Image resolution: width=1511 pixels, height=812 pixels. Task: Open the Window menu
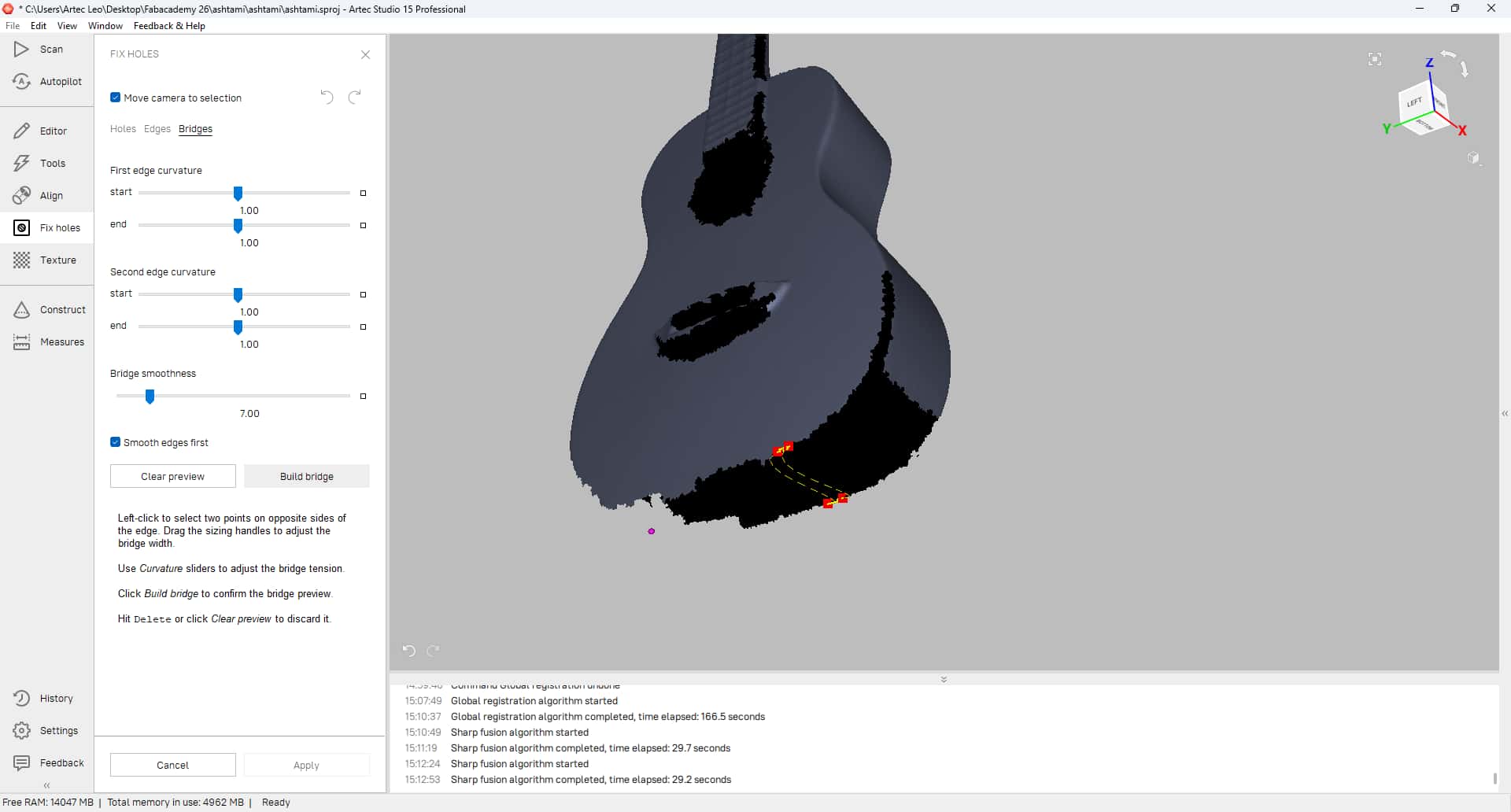105,26
